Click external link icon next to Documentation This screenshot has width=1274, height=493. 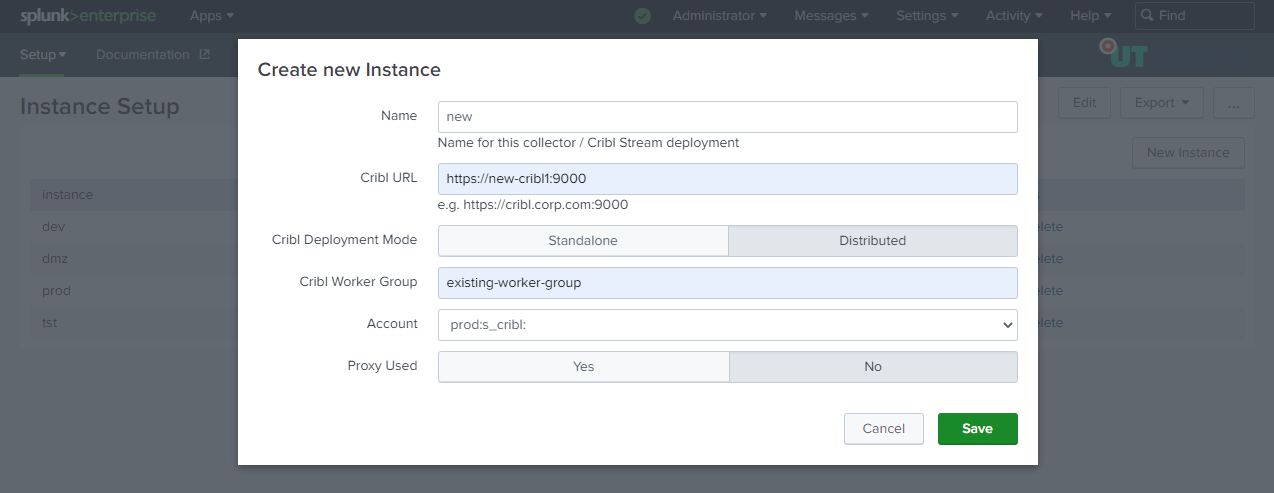point(205,55)
